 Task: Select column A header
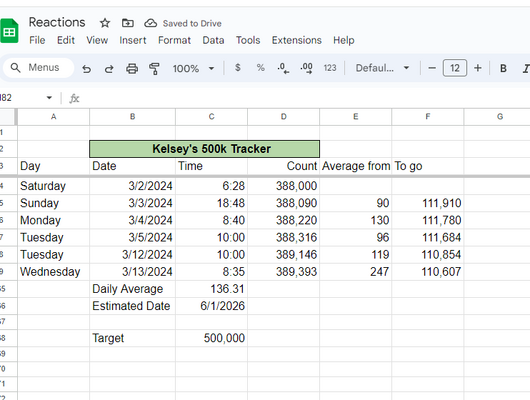click(53, 117)
